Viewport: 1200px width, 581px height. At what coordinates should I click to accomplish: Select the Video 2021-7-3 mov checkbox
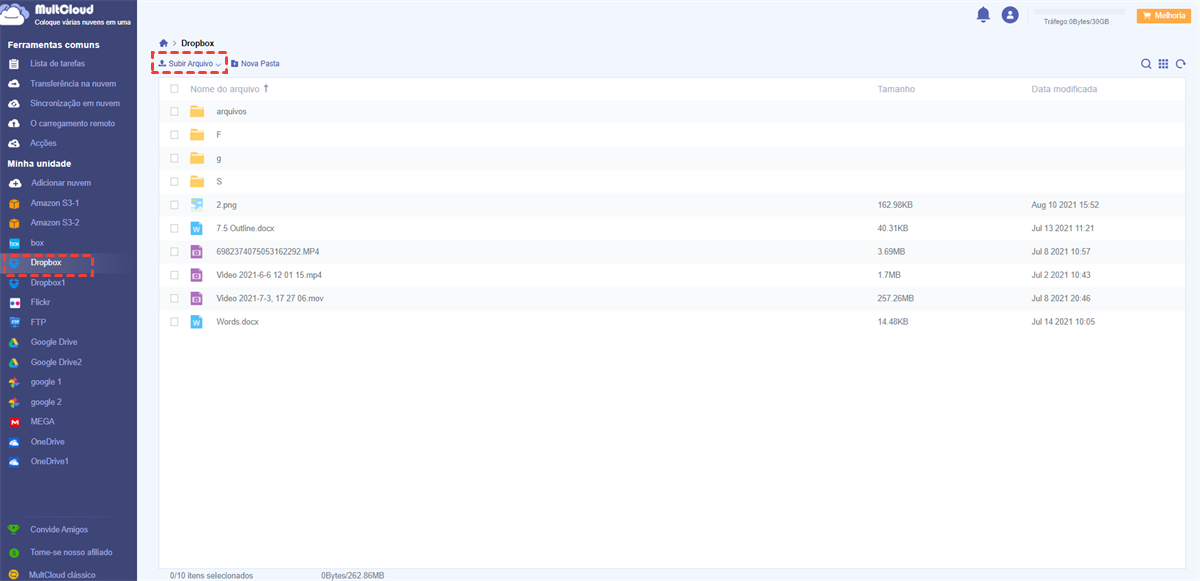pyautogui.click(x=174, y=298)
